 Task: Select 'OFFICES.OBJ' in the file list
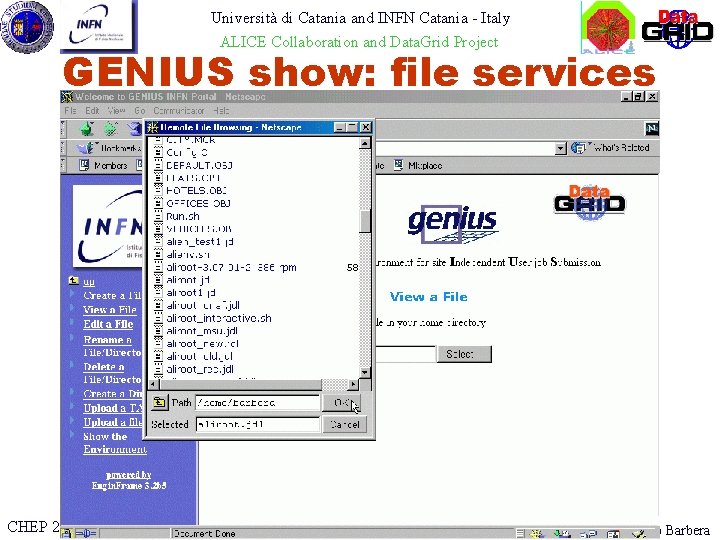198,203
